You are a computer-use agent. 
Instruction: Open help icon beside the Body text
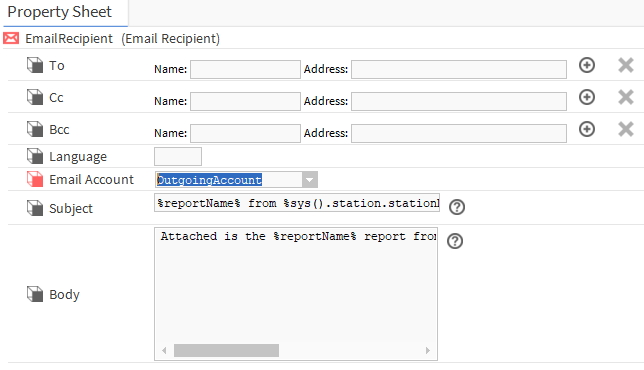455,241
